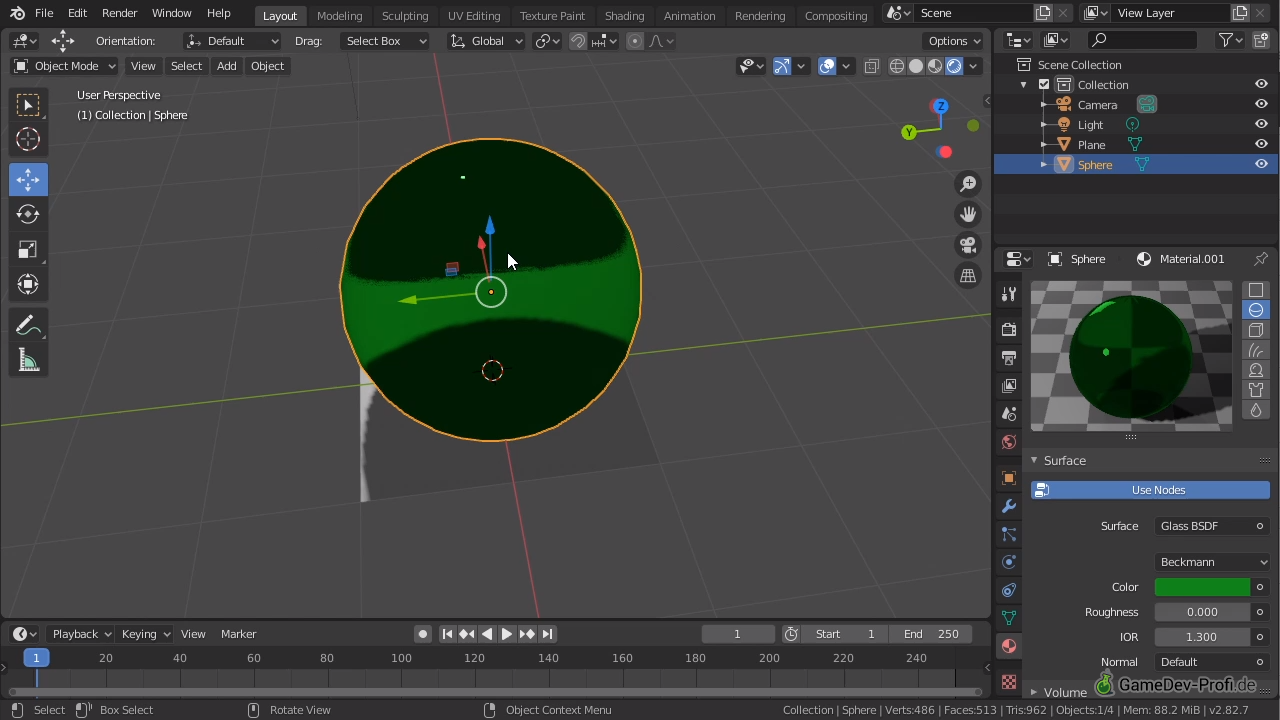Viewport: 1280px width, 720px height.
Task: Open the Tool properties tab
Action: (1009, 294)
